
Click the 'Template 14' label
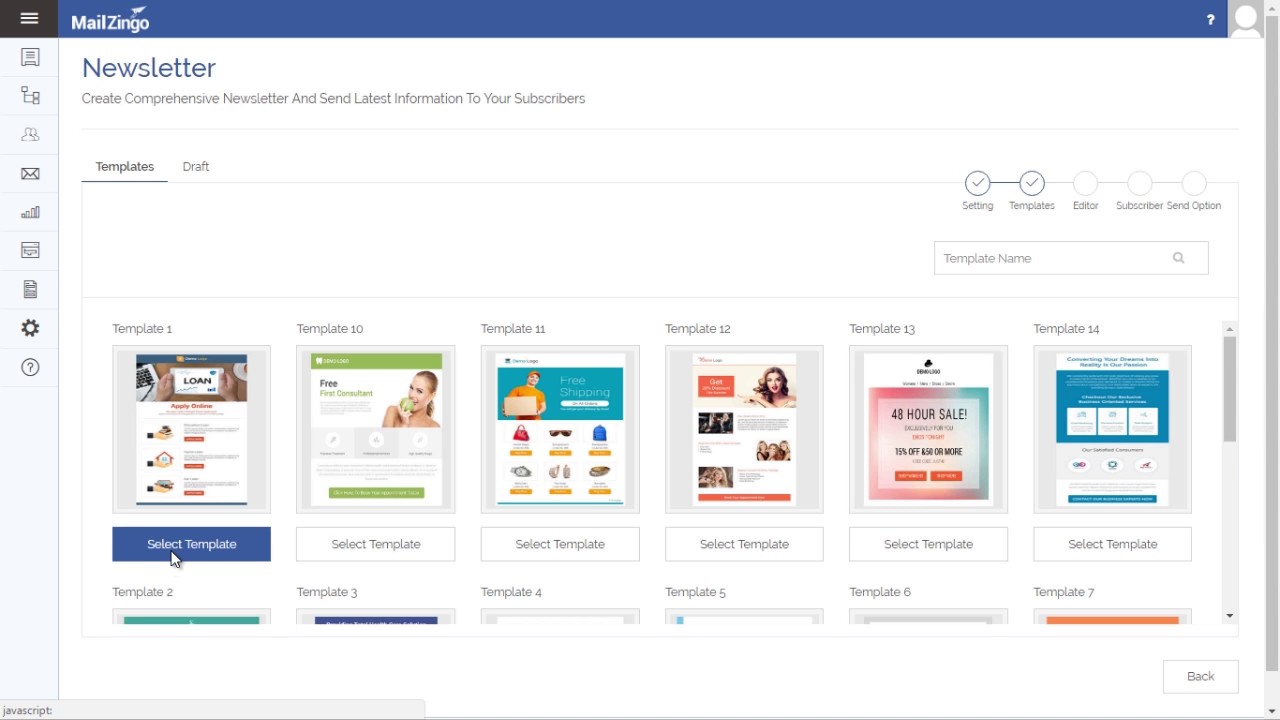point(1066,329)
